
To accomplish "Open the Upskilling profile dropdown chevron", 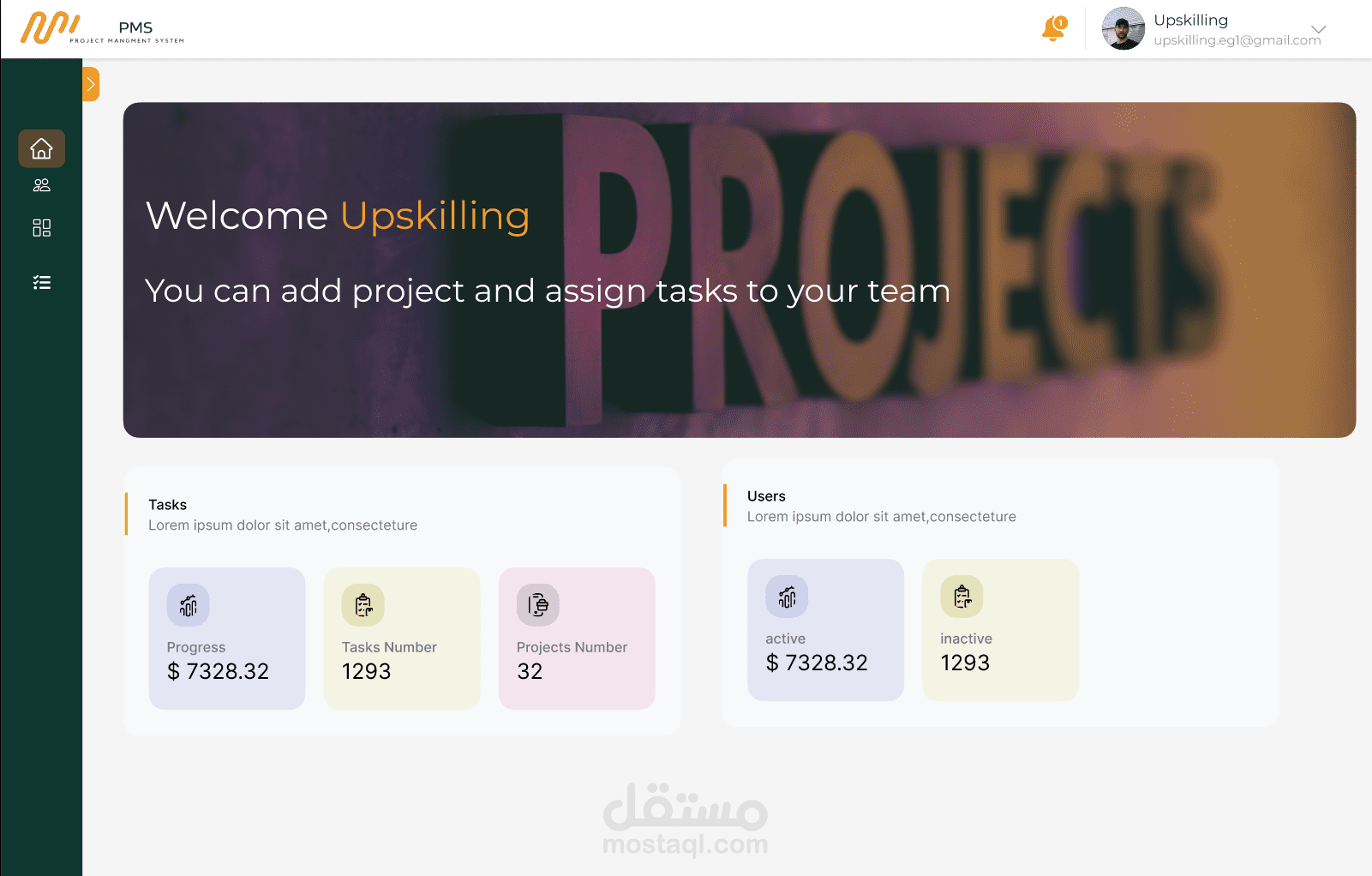I will pyautogui.click(x=1318, y=29).
